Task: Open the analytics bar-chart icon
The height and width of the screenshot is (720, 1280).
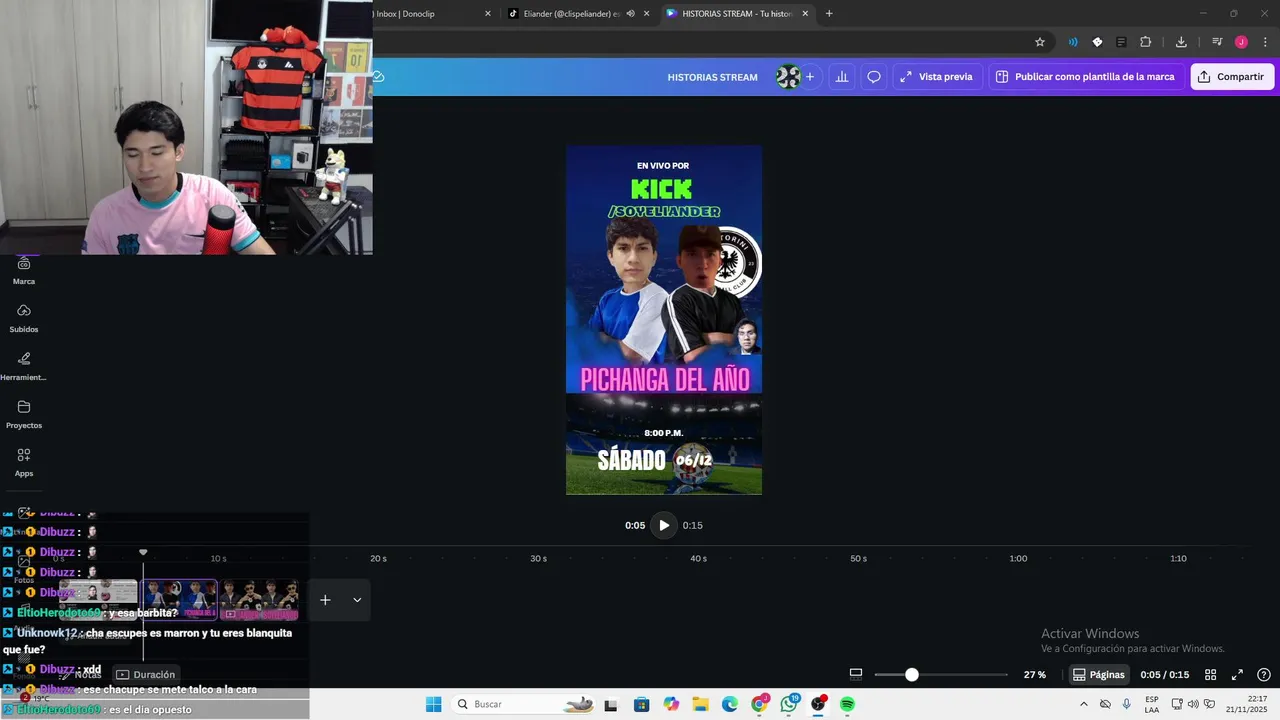Action: (x=842, y=77)
